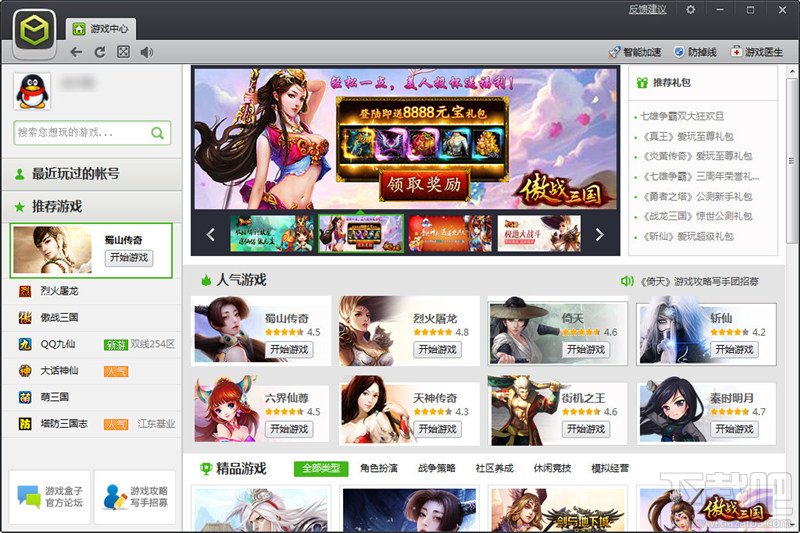The height and width of the screenshot is (533, 800).
Task: Click the fullscreen toggle icon in toolbar
Action: (x=123, y=52)
